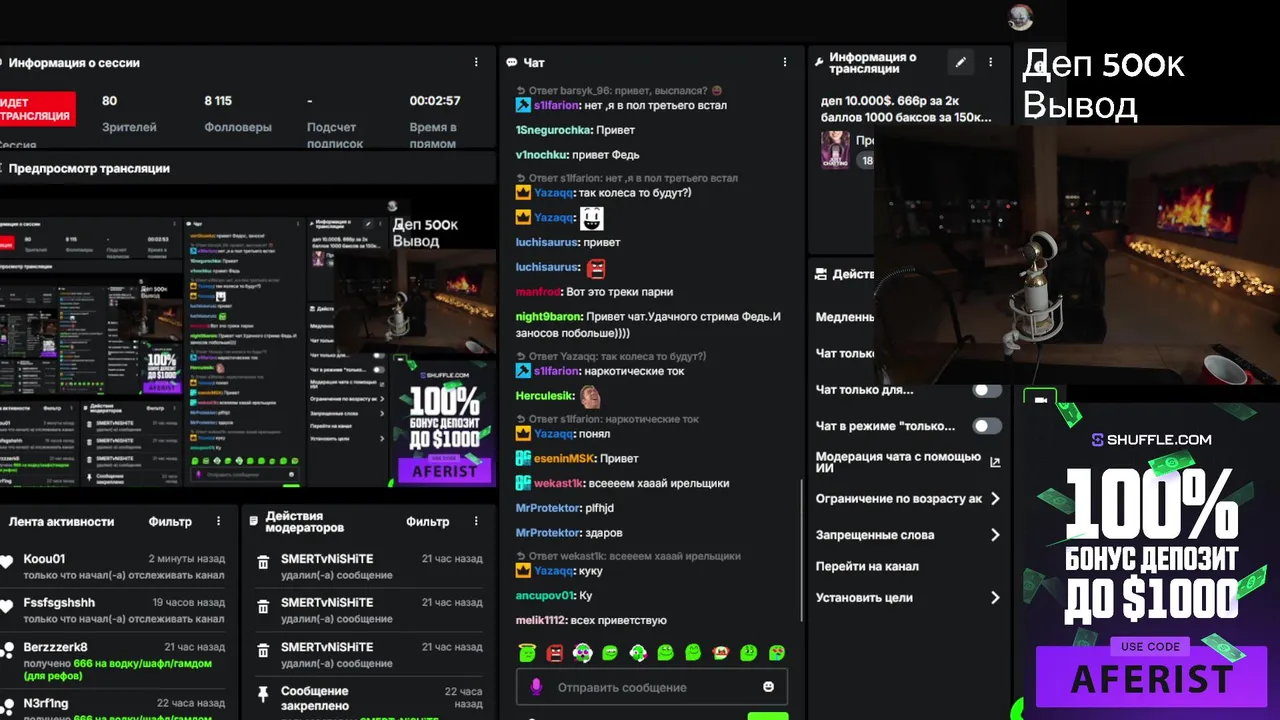Image resolution: width=1280 pixels, height=720 pixels.
Task: Click username melik1112 in chat
Action: (541, 621)
